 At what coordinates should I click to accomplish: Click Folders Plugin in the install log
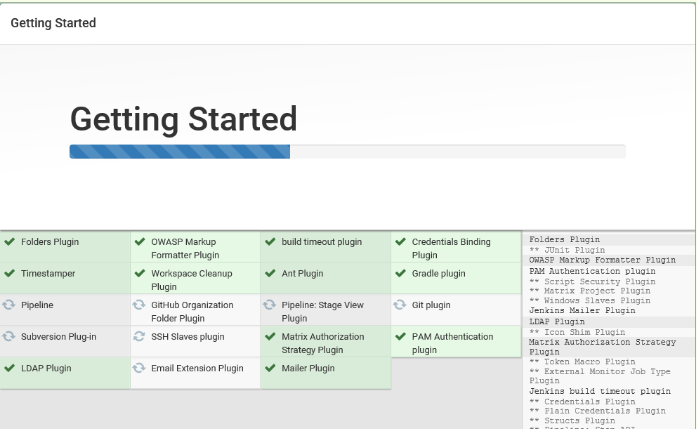564,240
